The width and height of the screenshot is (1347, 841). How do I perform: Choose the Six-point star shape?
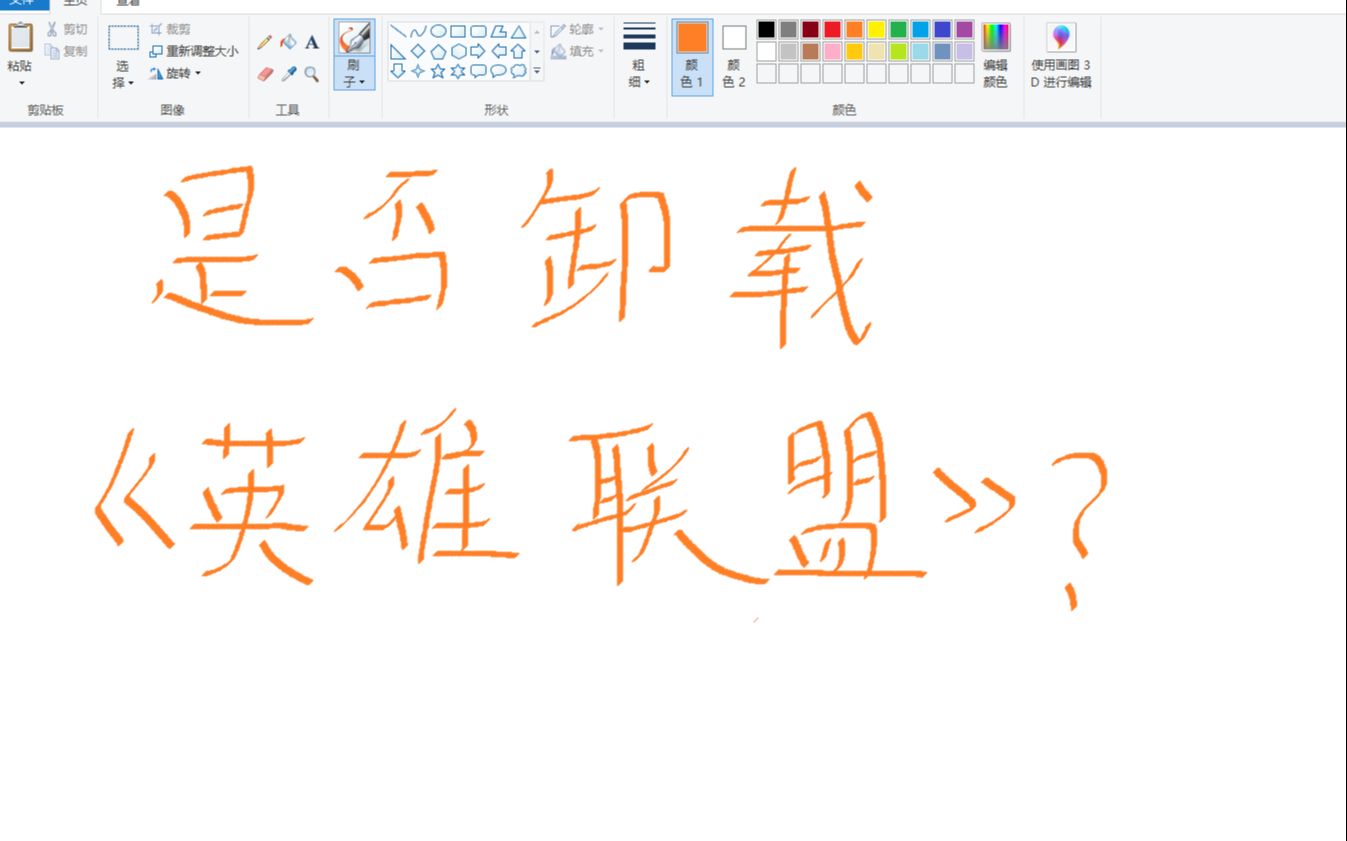458,71
